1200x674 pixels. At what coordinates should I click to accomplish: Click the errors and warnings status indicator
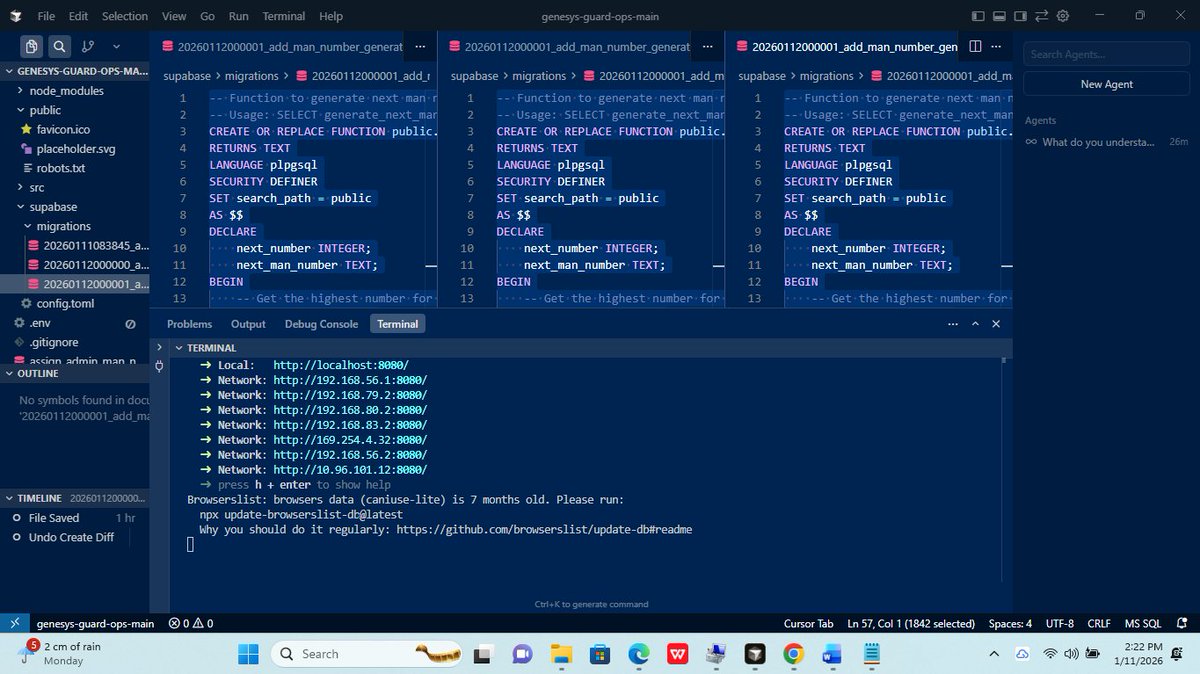(190, 623)
